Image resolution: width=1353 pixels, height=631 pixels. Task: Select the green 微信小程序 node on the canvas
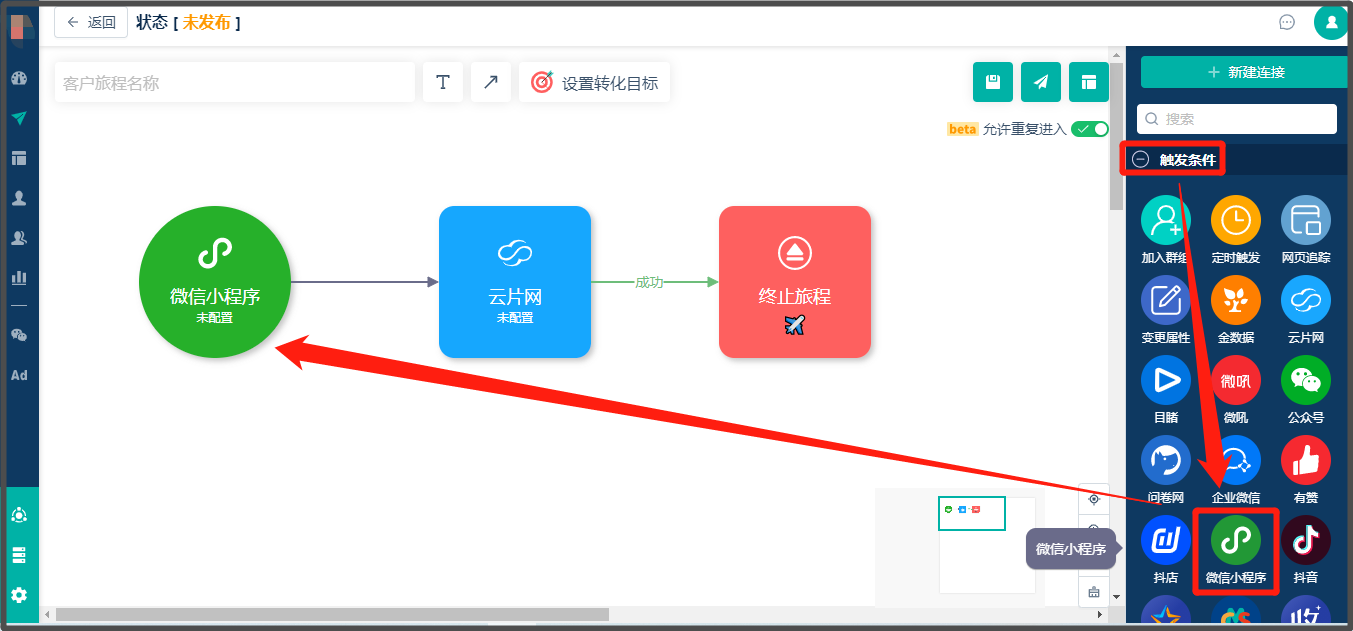[215, 282]
